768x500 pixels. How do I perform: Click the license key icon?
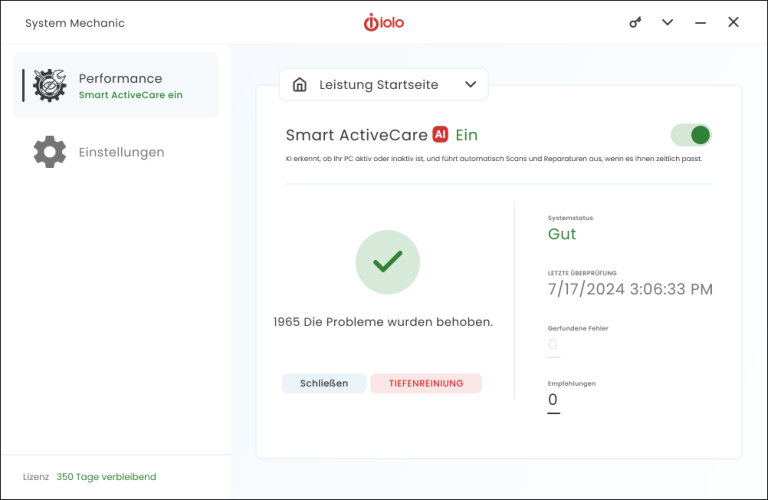pyautogui.click(x=635, y=23)
